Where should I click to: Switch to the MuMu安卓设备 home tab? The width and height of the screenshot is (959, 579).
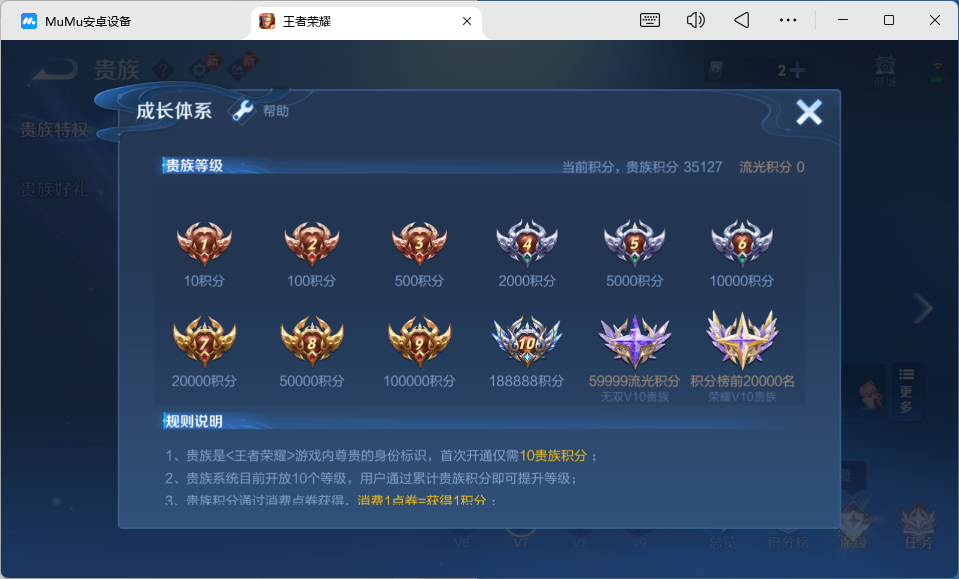click(x=88, y=21)
